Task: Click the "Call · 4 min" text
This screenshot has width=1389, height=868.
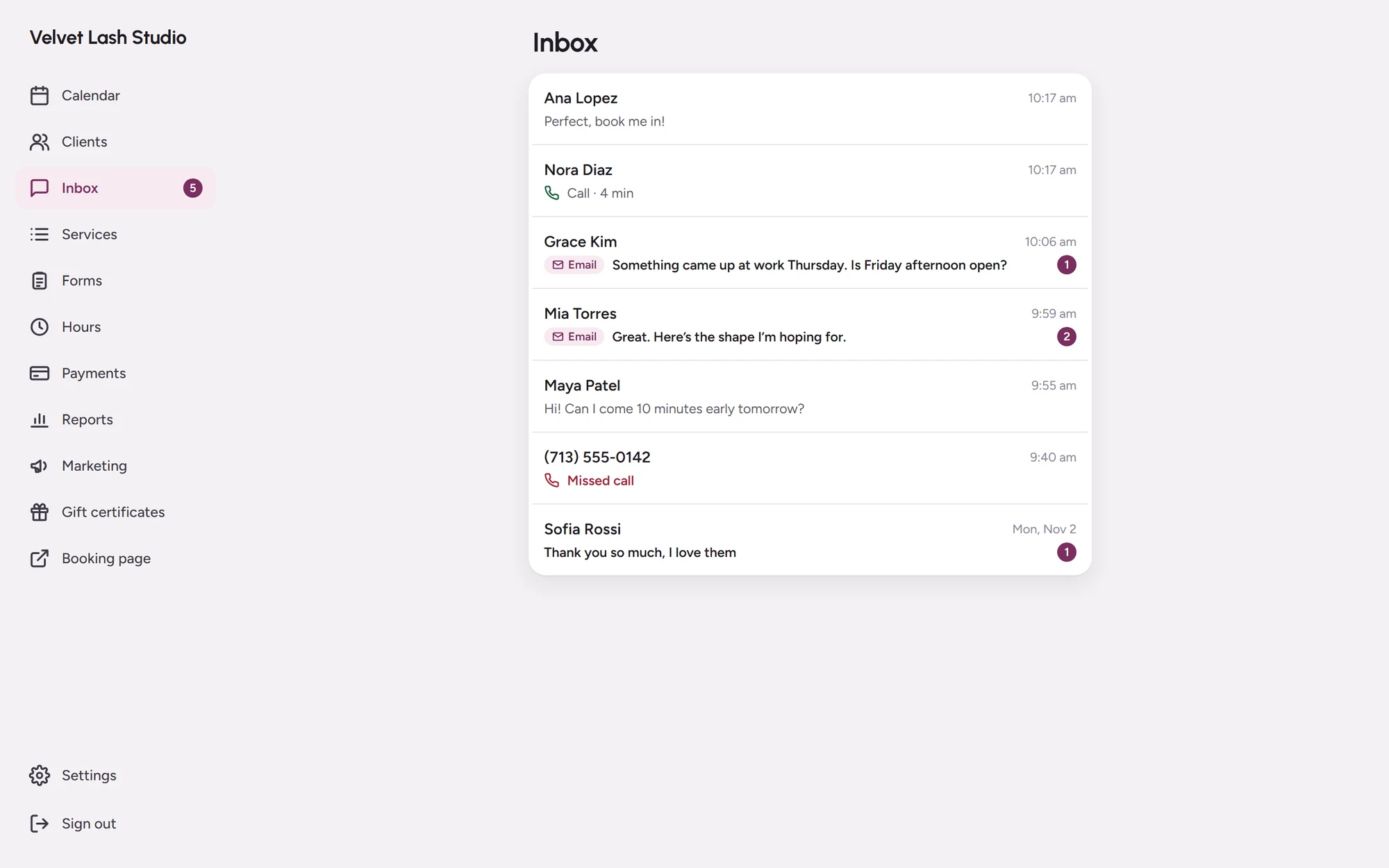Action: click(600, 193)
